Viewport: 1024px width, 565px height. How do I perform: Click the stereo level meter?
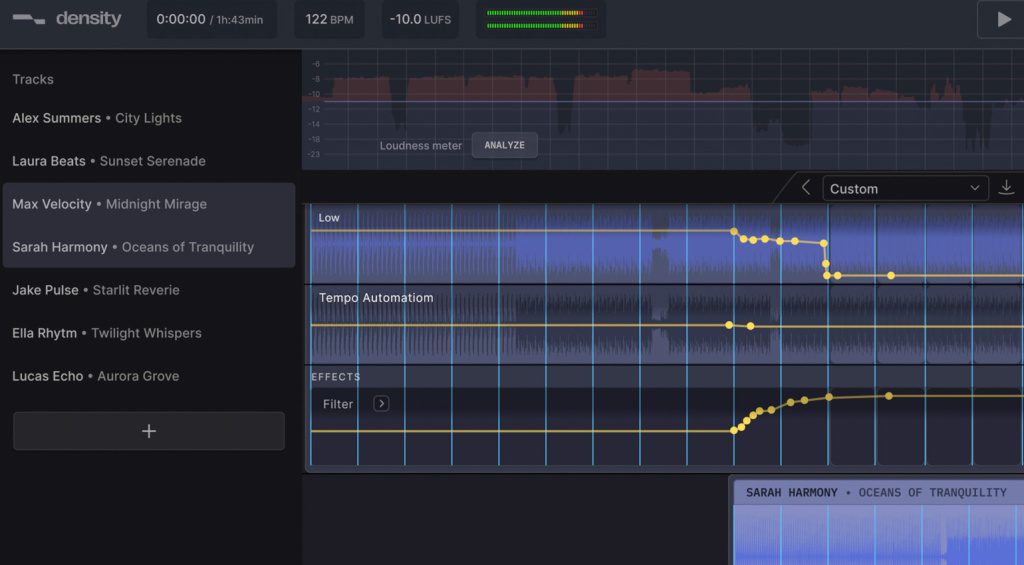click(540, 19)
